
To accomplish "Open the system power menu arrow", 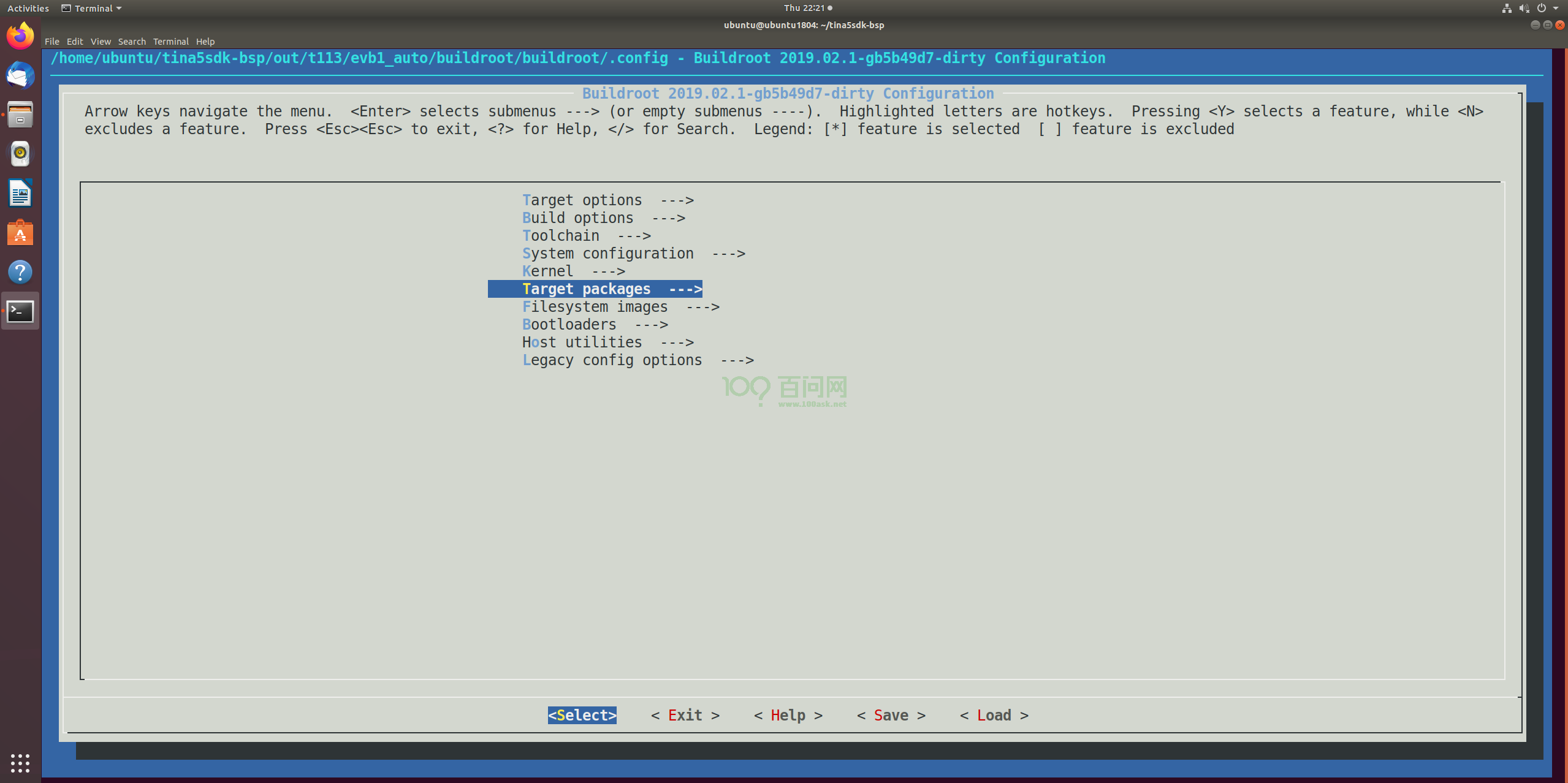I will pos(1556,8).
